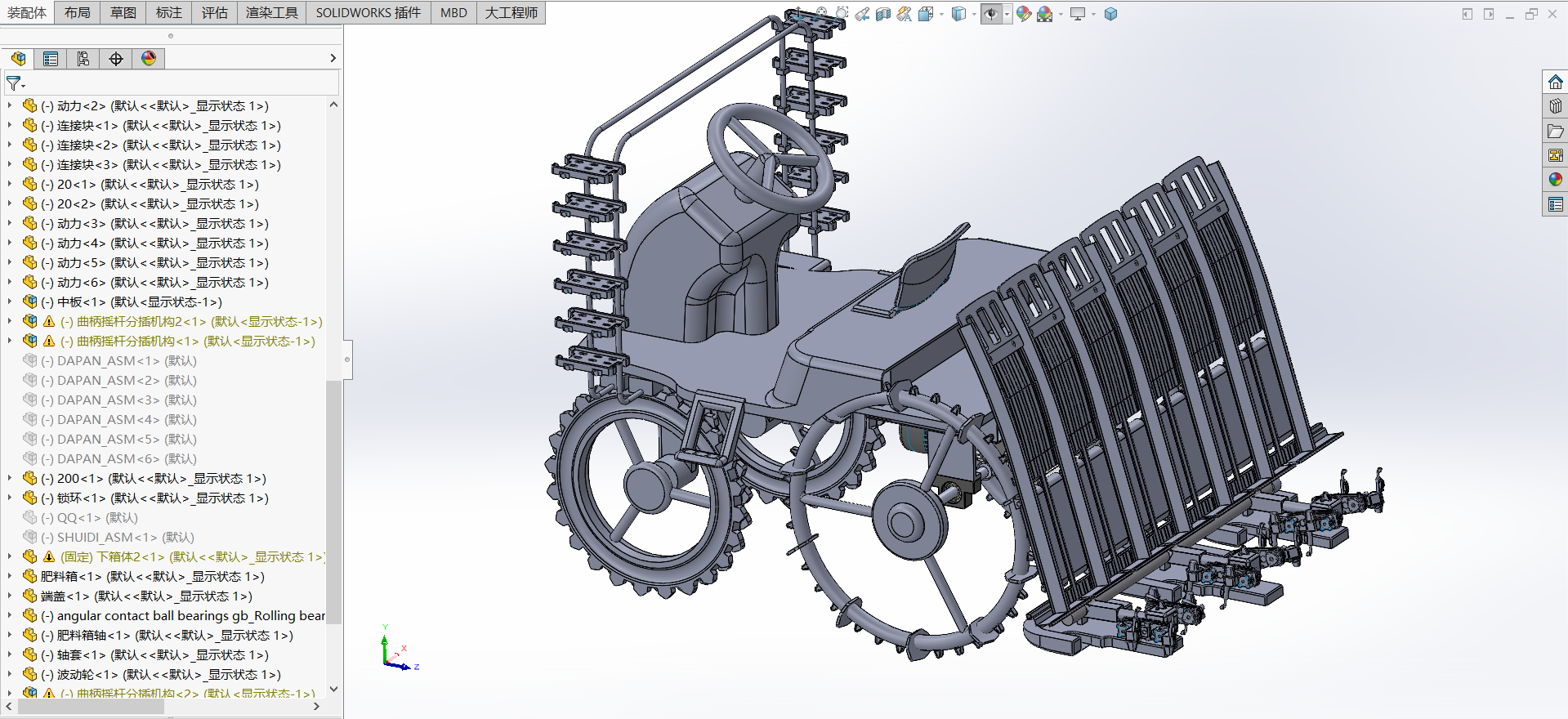1568x719 pixels.
Task: Click the Dynamic Annotation Views icon
Action: 904,14
